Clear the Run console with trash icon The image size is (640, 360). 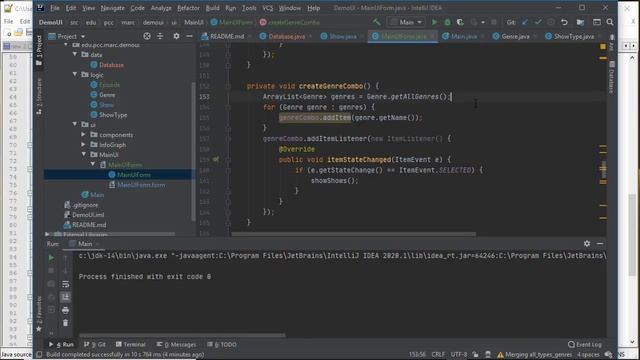pyautogui.click(x=65, y=323)
